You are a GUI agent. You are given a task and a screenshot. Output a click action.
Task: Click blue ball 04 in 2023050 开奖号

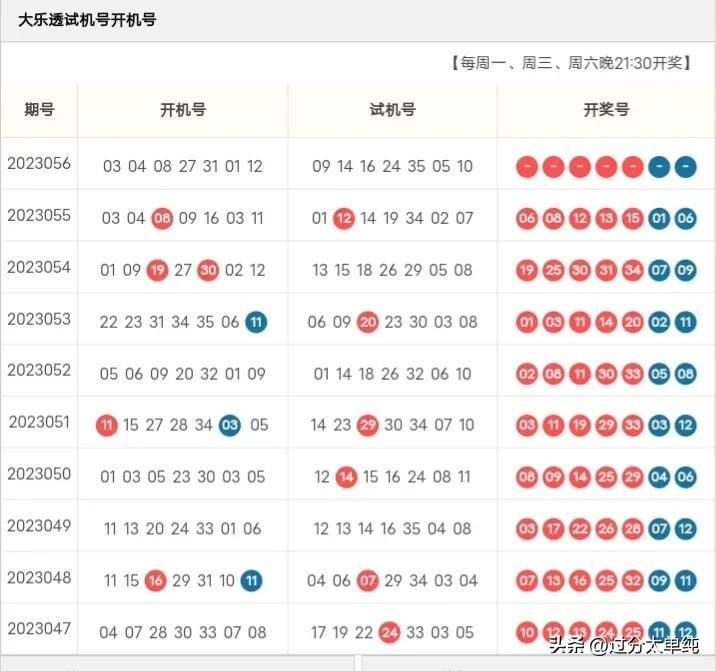coord(659,478)
